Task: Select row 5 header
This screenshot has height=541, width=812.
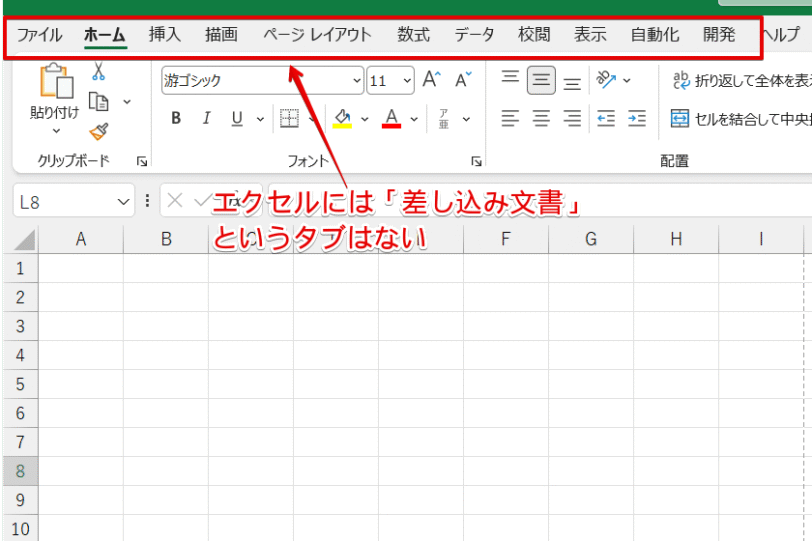Action: [x=20, y=384]
